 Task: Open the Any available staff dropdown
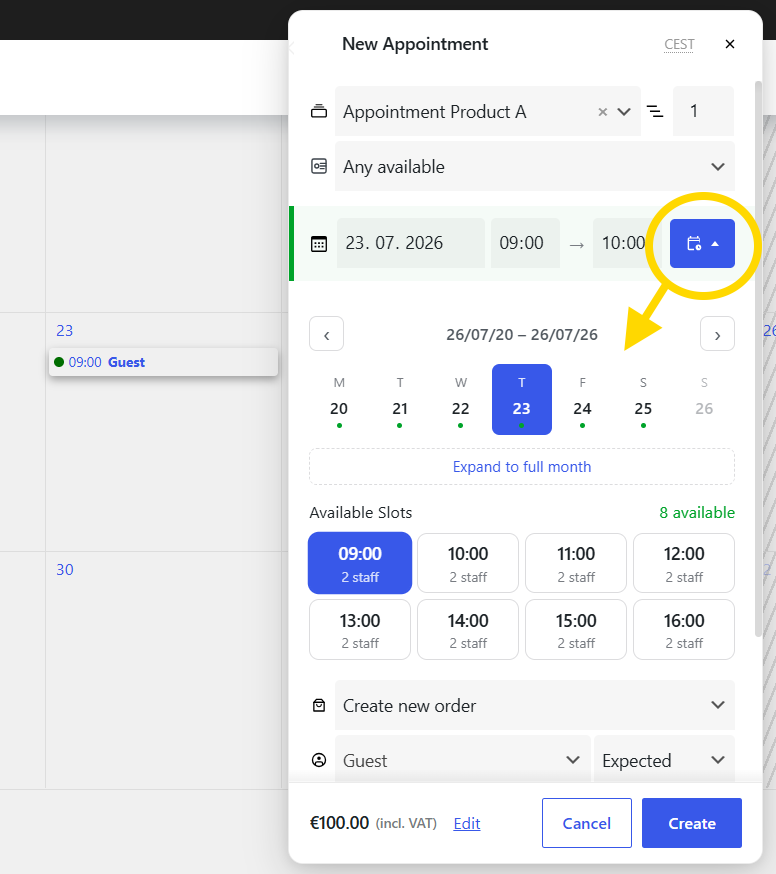click(535, 166)
